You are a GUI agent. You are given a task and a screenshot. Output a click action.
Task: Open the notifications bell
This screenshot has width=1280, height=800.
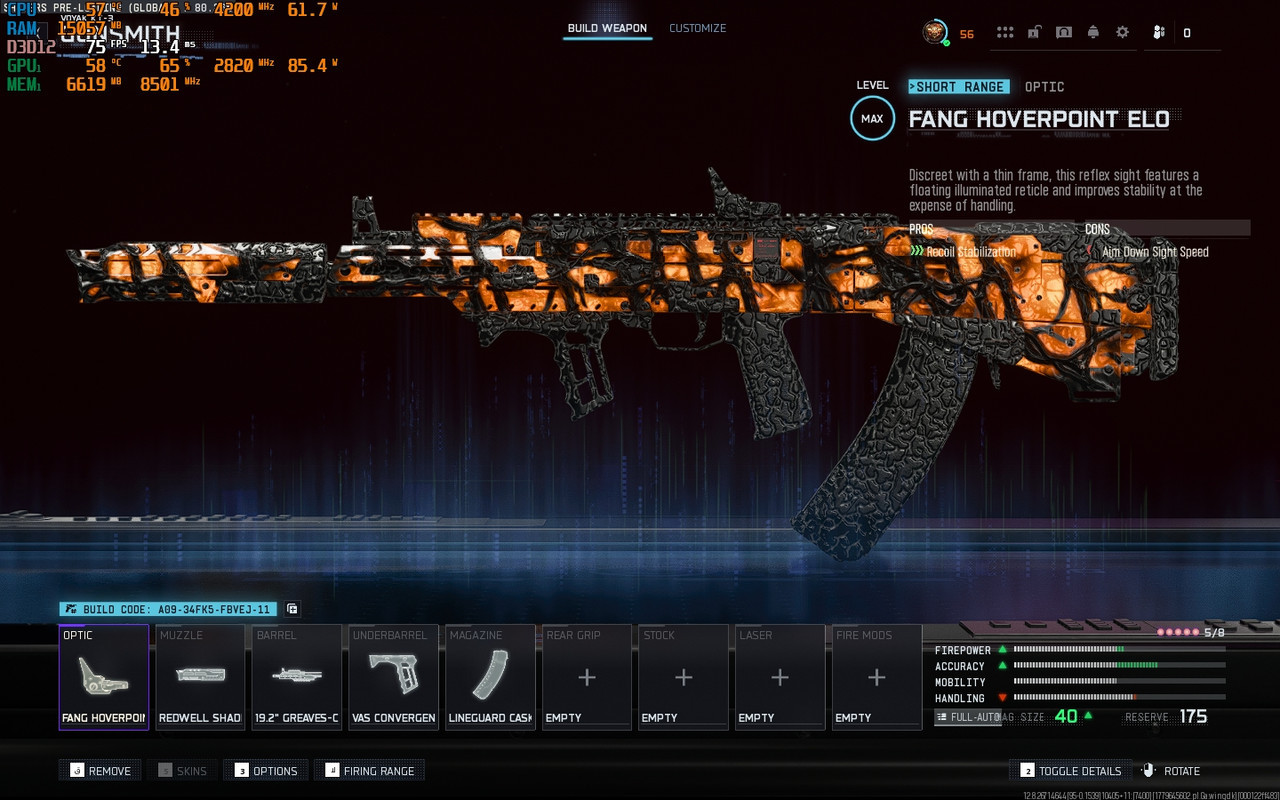point(1093,33)
